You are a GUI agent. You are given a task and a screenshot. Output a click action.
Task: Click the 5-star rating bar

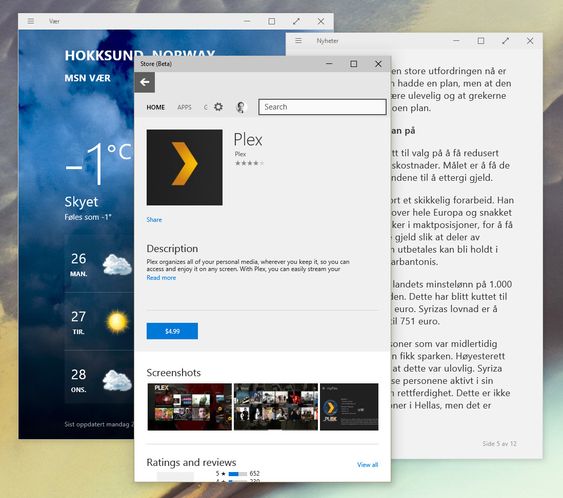pyautogui.click(x=237, y=474)
